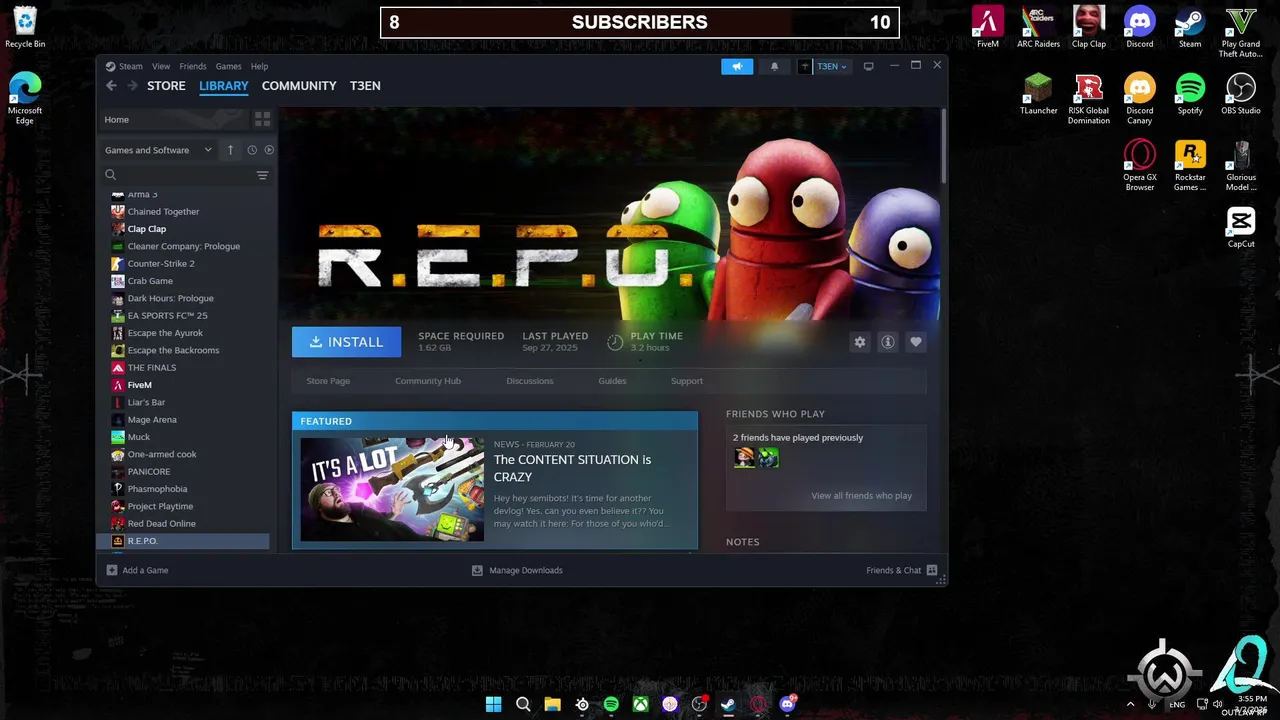
Task: Switch to Big Picture mode icon
Action: [x=868, y=66]
